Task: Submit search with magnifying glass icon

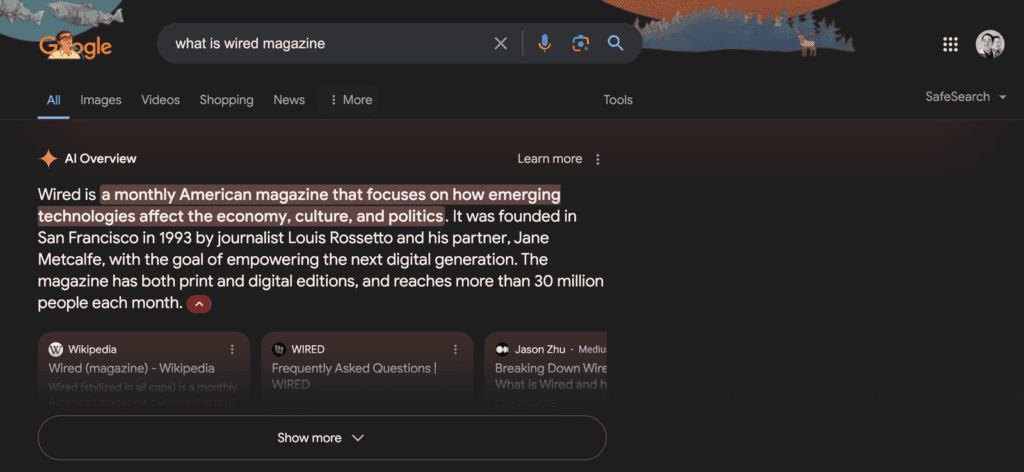Action: [x=615, y=44]
